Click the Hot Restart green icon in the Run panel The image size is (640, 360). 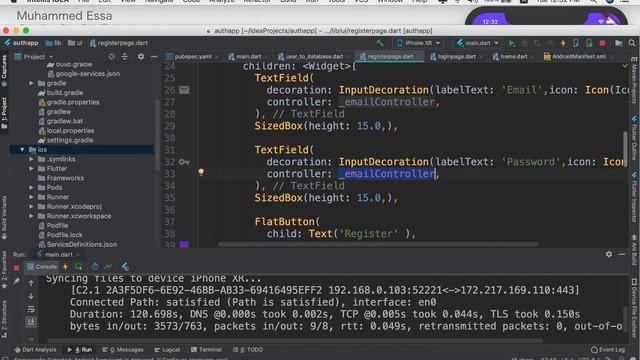pyautogui.click(x=78, y=267)
